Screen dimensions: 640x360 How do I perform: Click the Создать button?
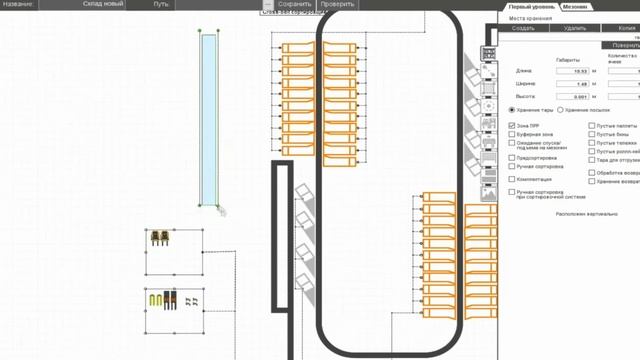[523, 28]
